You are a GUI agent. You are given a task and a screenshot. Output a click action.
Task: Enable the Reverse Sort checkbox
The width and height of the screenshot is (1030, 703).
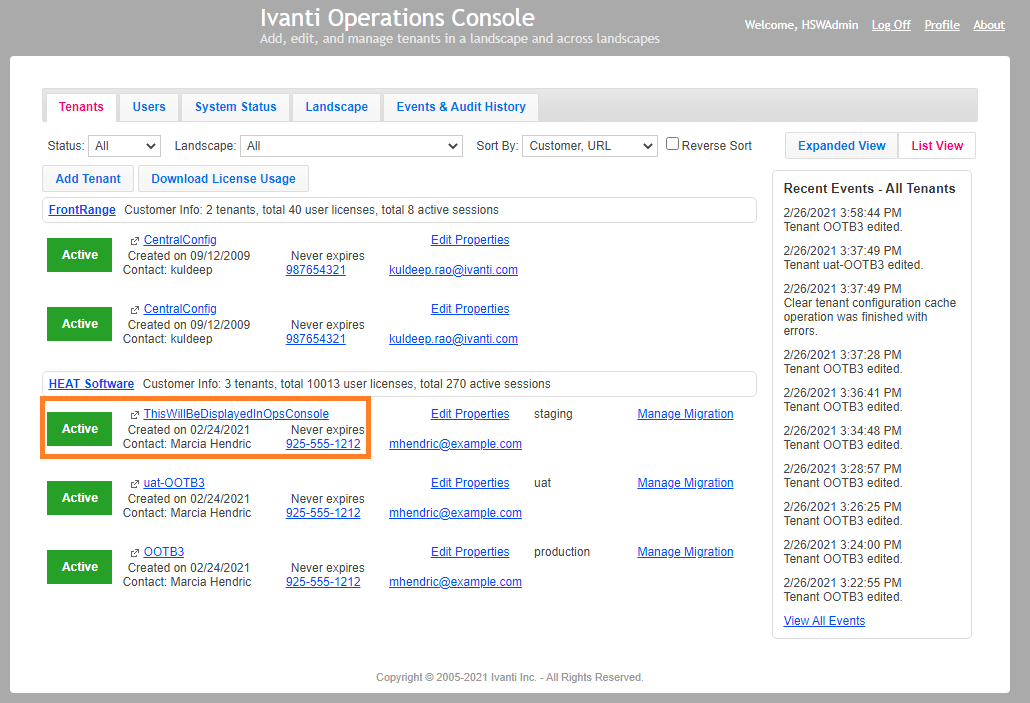point(672,144)
